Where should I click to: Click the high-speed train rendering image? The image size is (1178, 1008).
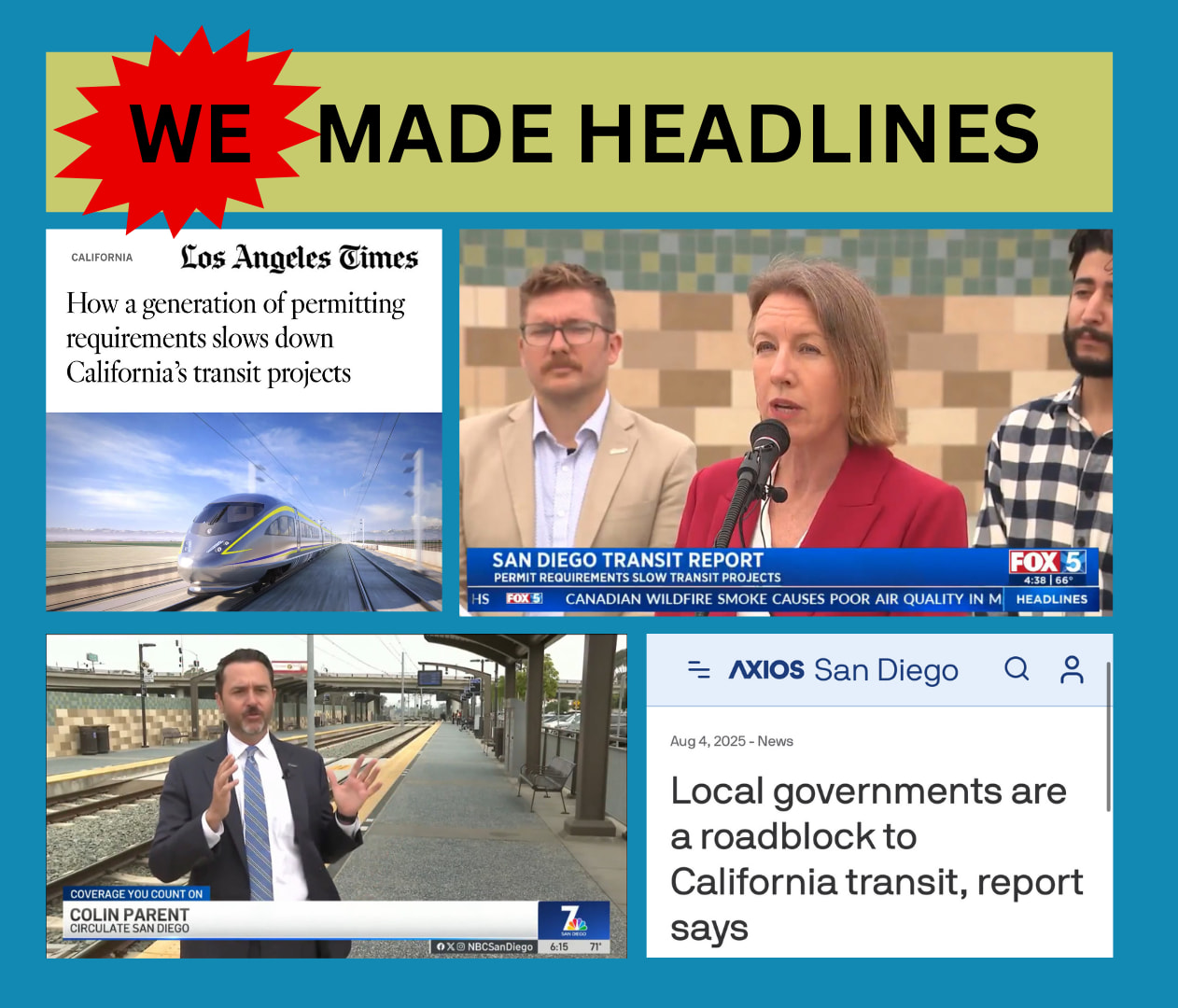click(244, 511)
